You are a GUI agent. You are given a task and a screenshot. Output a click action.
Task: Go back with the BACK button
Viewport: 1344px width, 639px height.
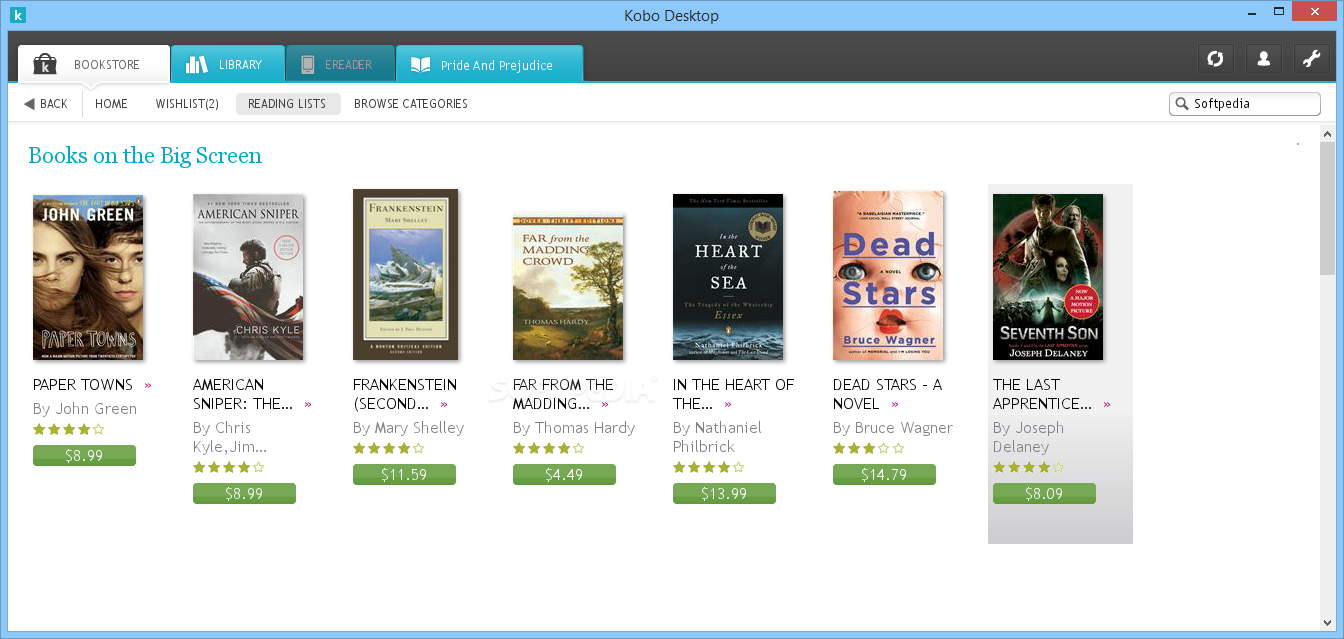click(x=46, y=104)
